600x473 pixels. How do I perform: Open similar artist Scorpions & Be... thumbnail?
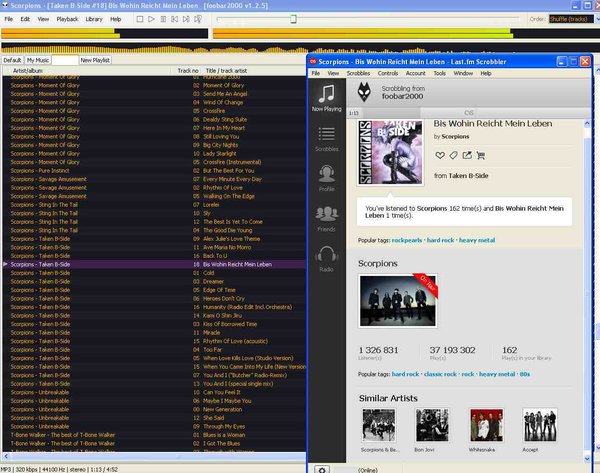[379, 425]
